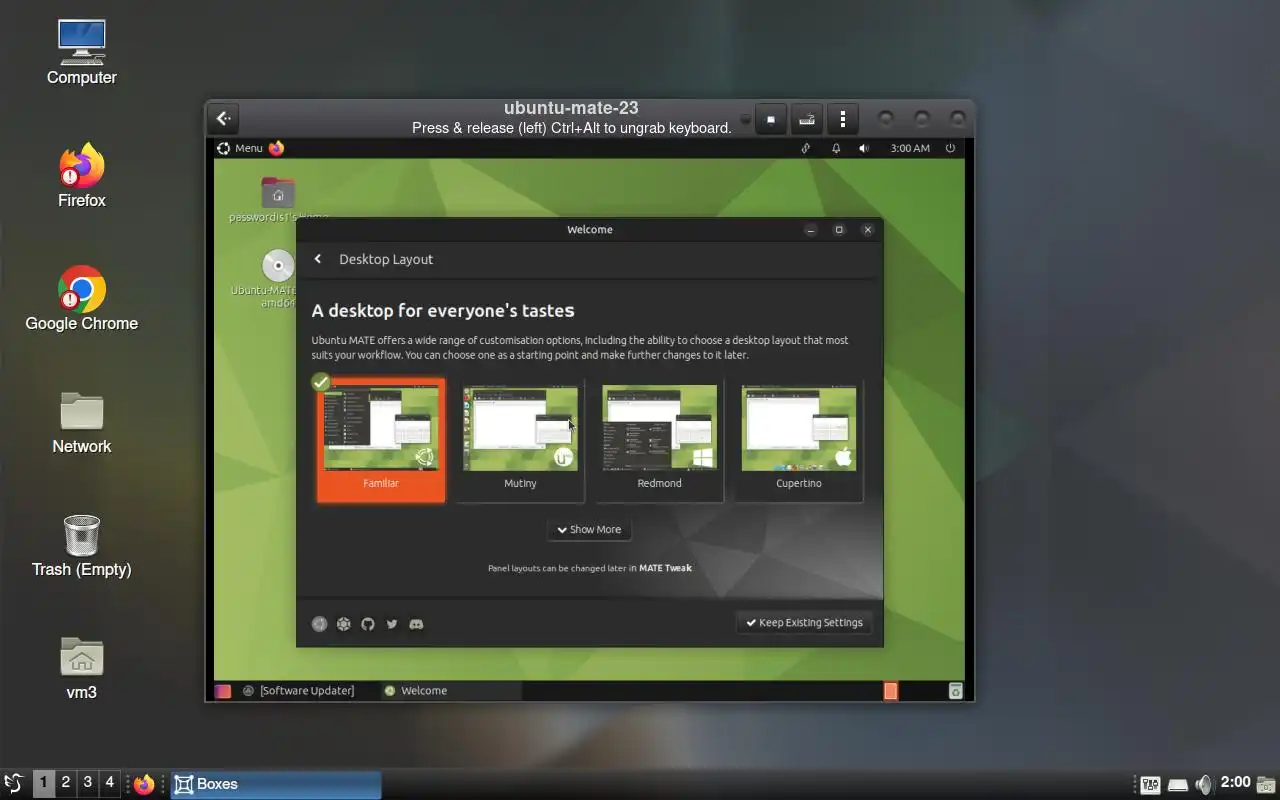The width and height of the screenshot is (1280, 800).
Task: Click the guest workspace switcher
Action: click(x=890, y=691)
